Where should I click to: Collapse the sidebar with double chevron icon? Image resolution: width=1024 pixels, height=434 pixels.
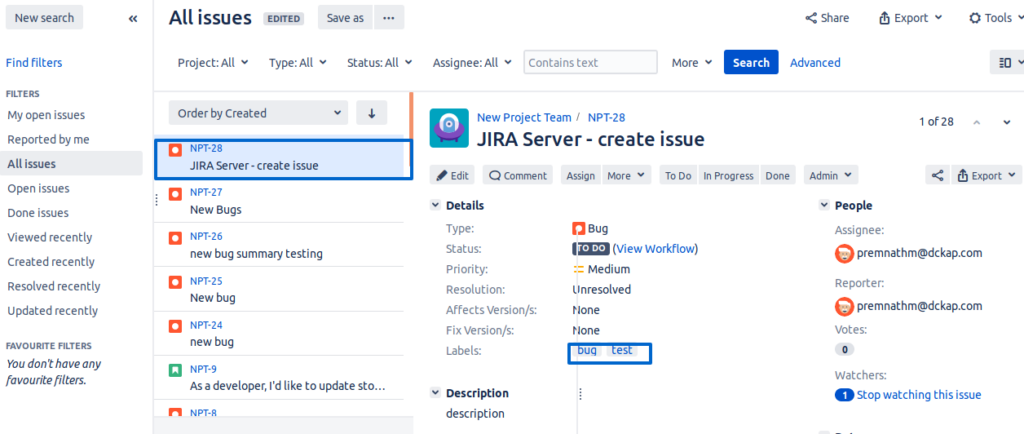pos(133,18)
